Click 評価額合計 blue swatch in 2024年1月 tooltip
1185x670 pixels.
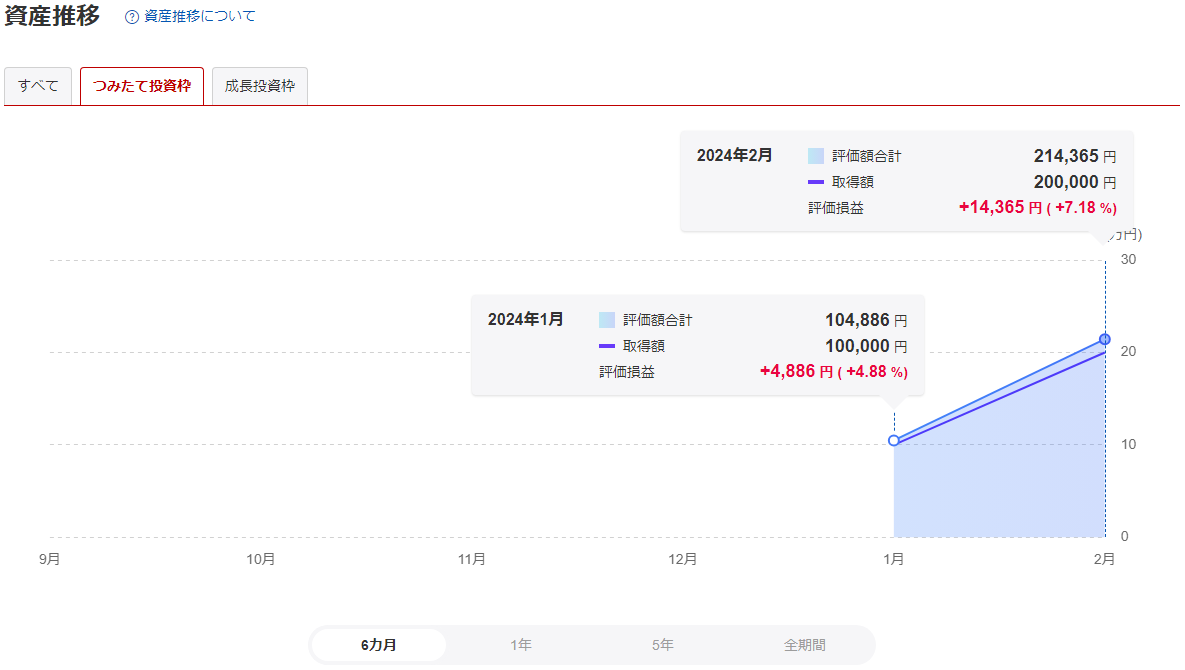point(607,320)
